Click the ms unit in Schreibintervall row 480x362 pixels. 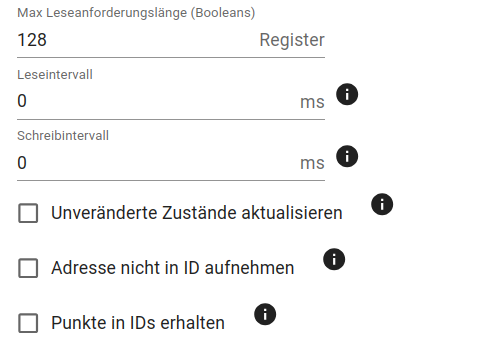pos(312,163)
